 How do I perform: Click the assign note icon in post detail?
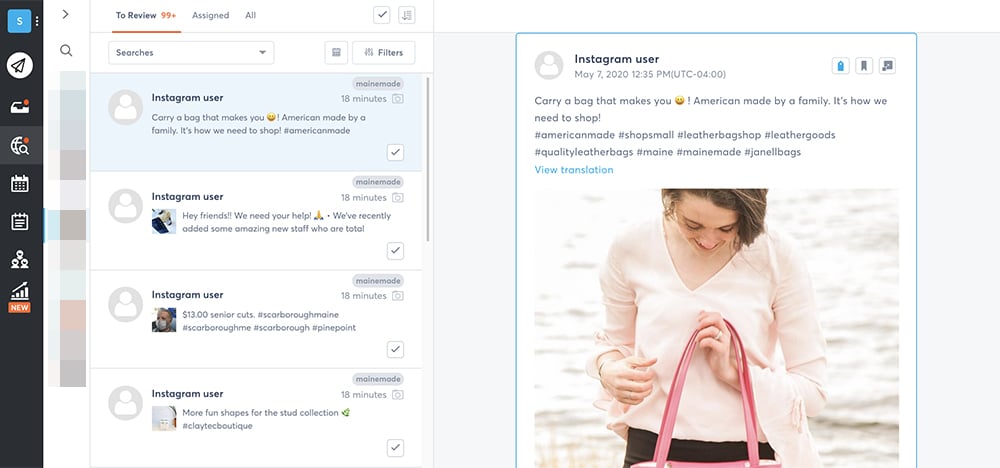[x=887, y=65]
